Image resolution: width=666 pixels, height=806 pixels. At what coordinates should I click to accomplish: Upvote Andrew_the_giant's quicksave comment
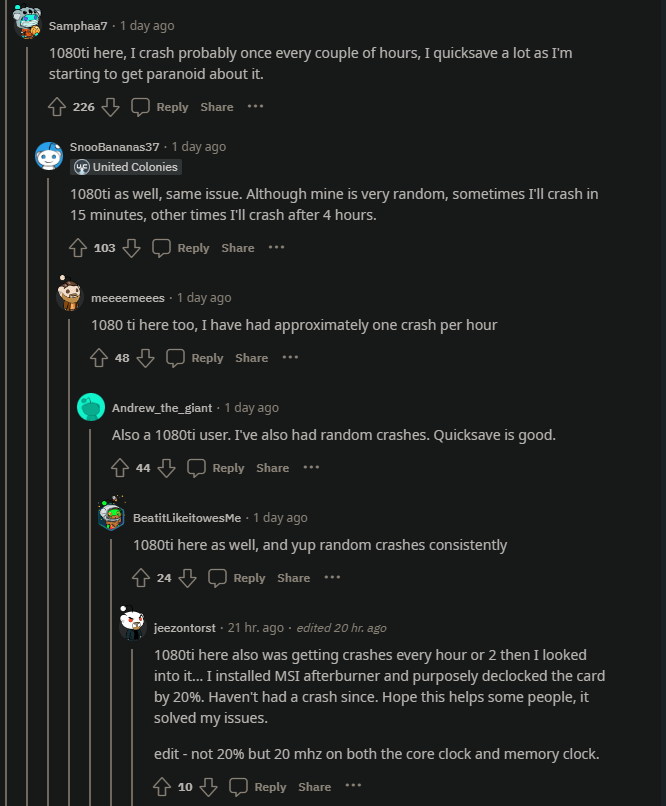[x=120, y=468]
